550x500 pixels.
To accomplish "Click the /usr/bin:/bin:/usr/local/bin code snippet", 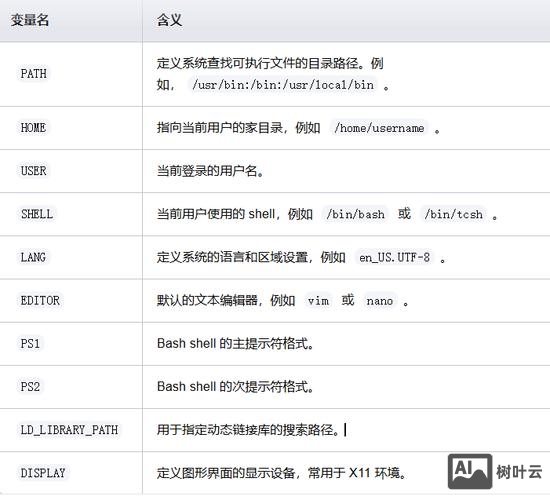I will pyautogui.click(x=283, y=85).
